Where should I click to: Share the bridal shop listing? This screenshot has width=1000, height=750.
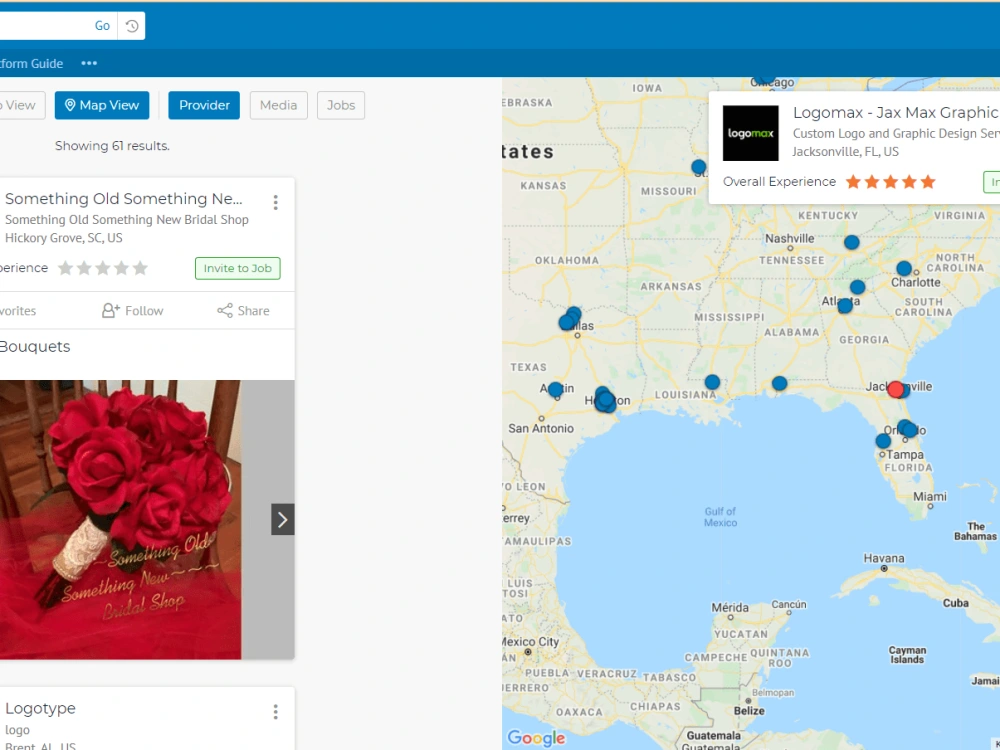[243, 311]
